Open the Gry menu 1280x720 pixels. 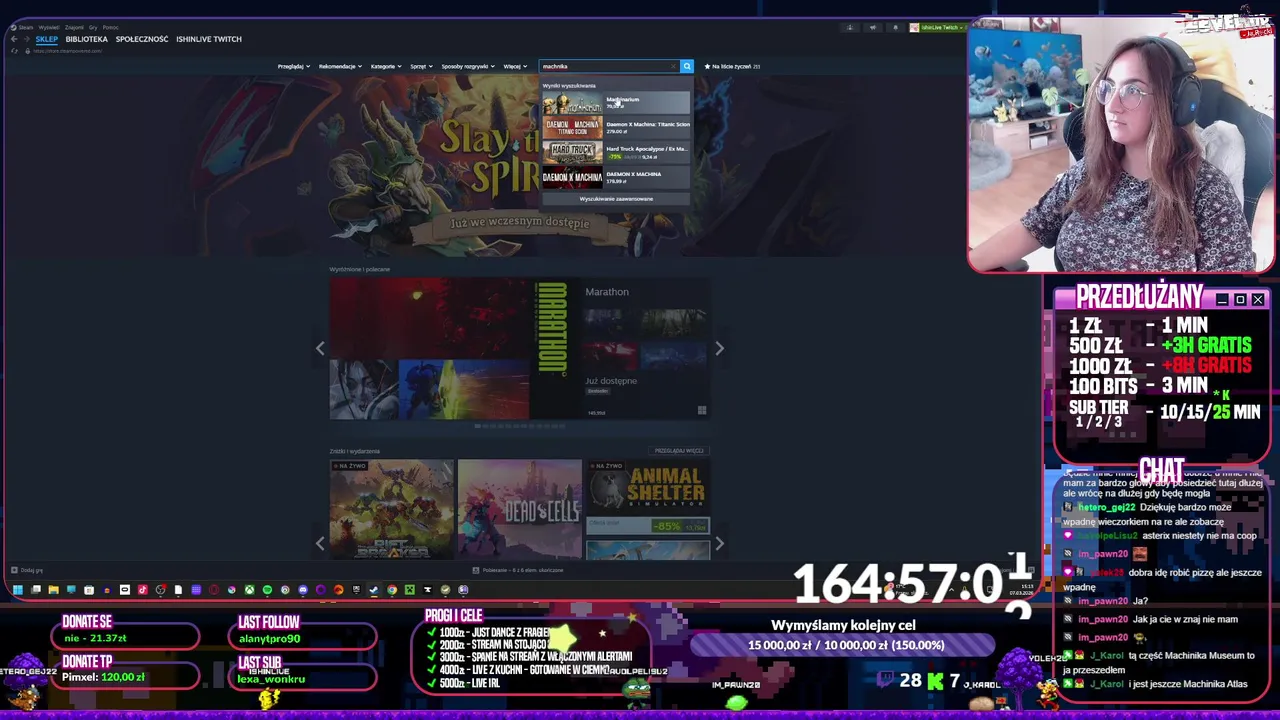(93, 27)
